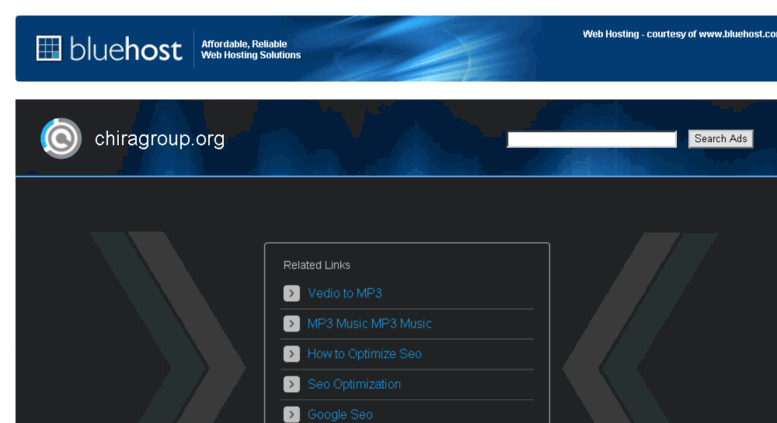This screenshot has height=423, width=777.
Task: Open the Seo Optimization link
Action: coord(354,384)
